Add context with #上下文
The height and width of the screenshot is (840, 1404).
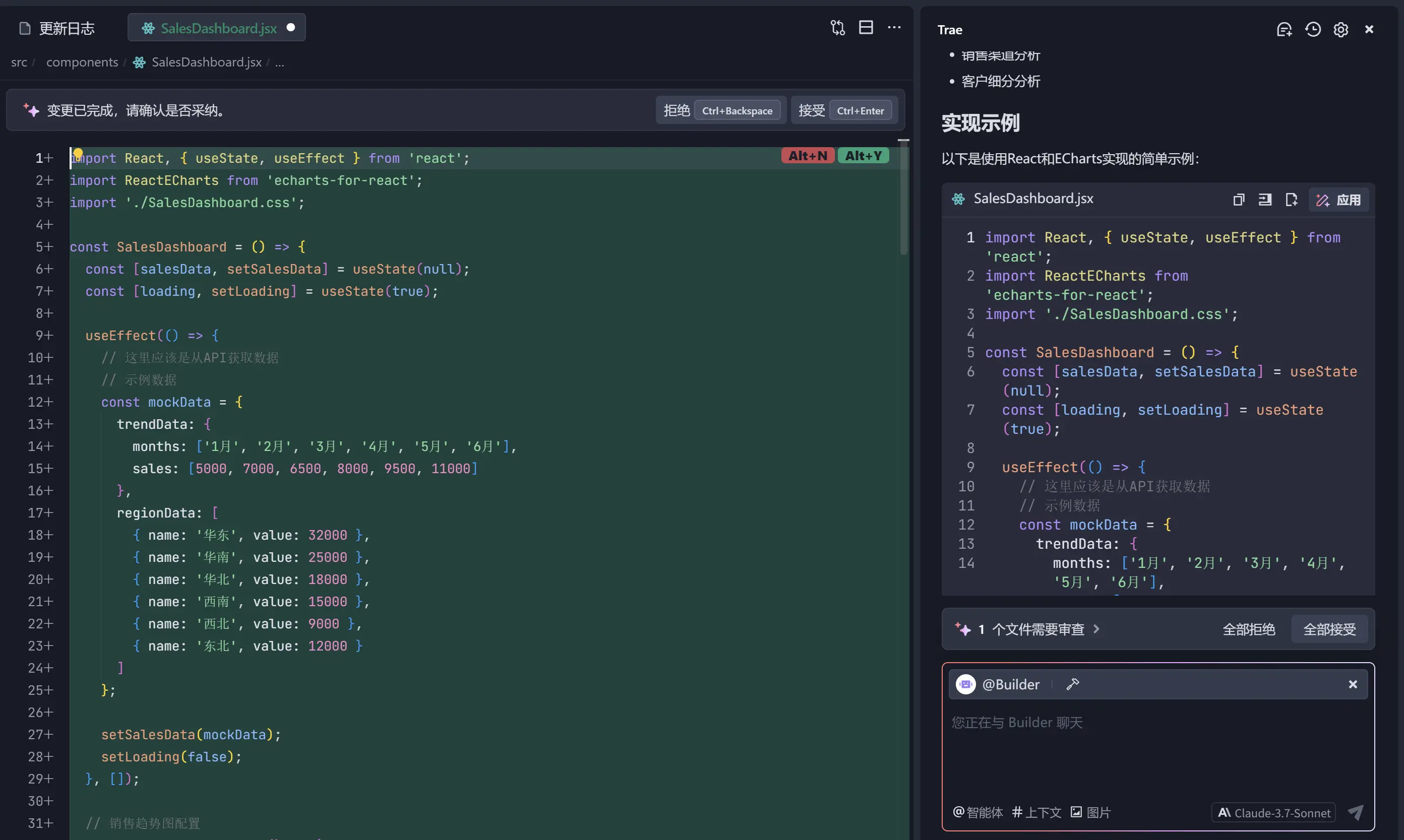pos(1036,813)
